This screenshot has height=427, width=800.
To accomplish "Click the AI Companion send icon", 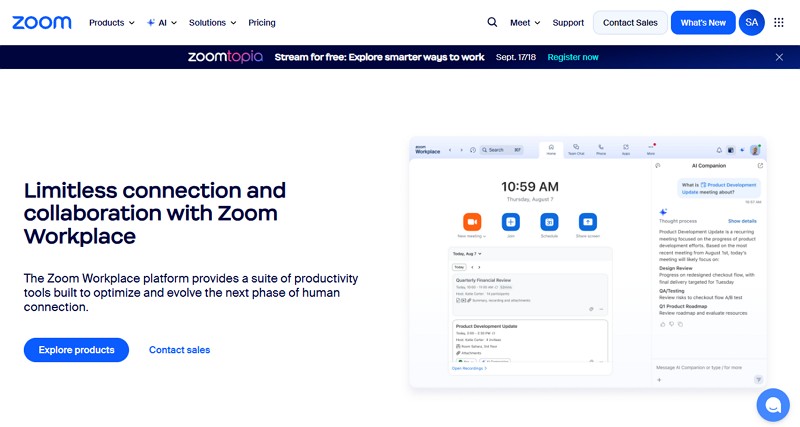I will (x=758, y=379).
